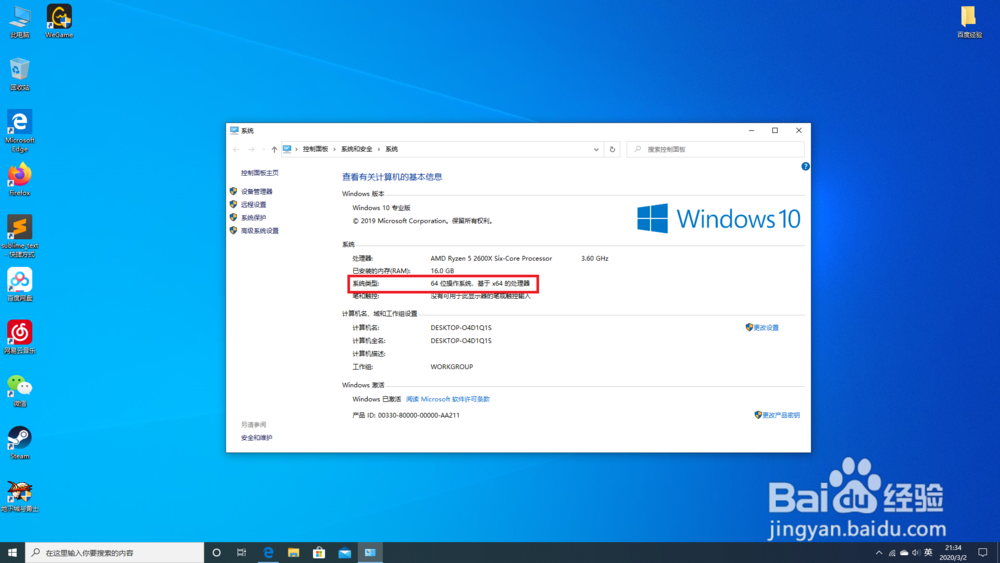Open Task View from taskbar
The height and width of the screenshot is (563, 1000).
pos(241,552)
